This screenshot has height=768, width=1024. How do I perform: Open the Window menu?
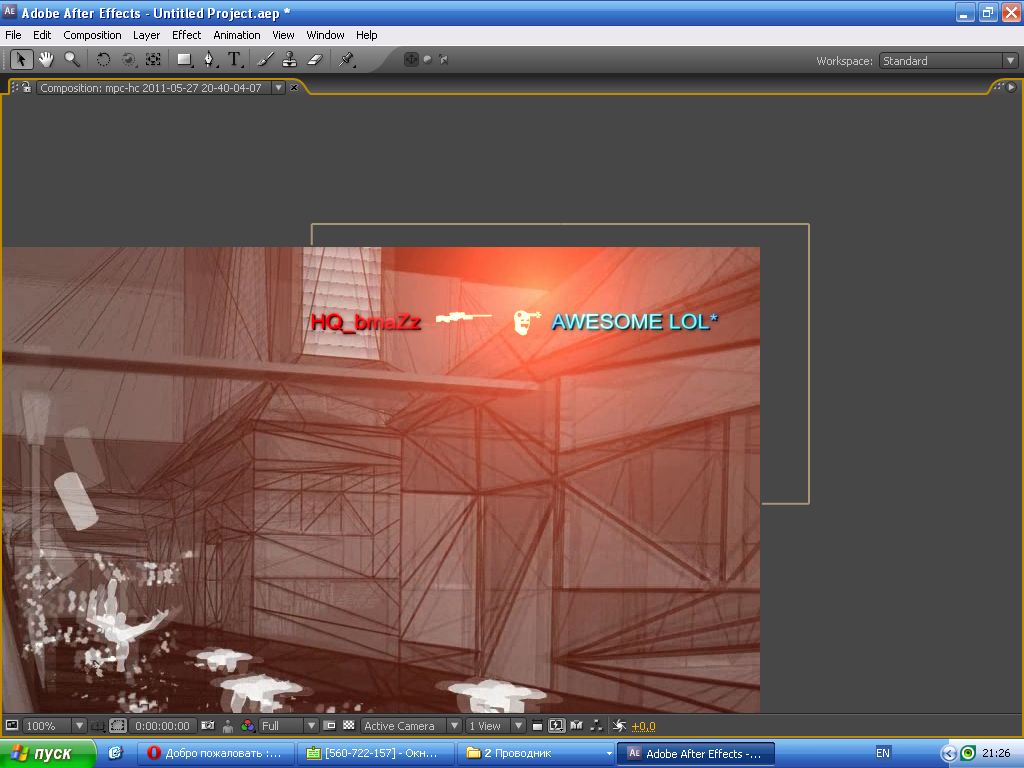(325, 35)
